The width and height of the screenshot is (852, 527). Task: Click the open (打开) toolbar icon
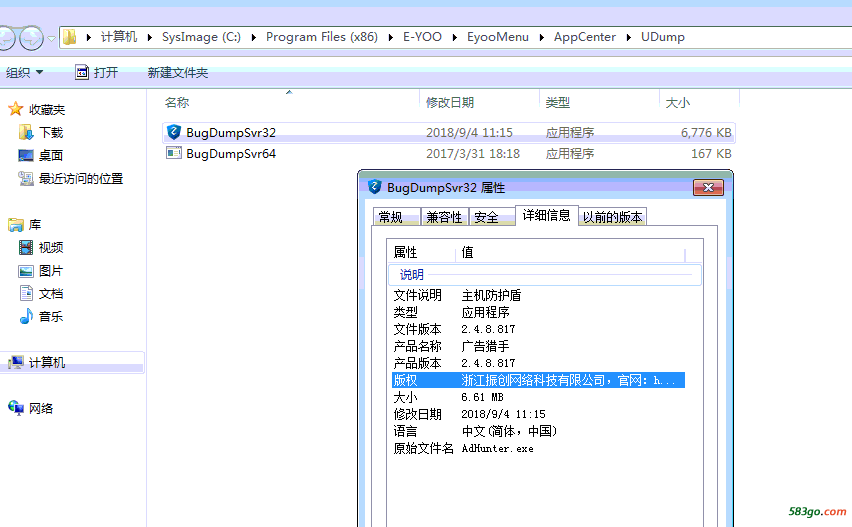pos(82,72)
